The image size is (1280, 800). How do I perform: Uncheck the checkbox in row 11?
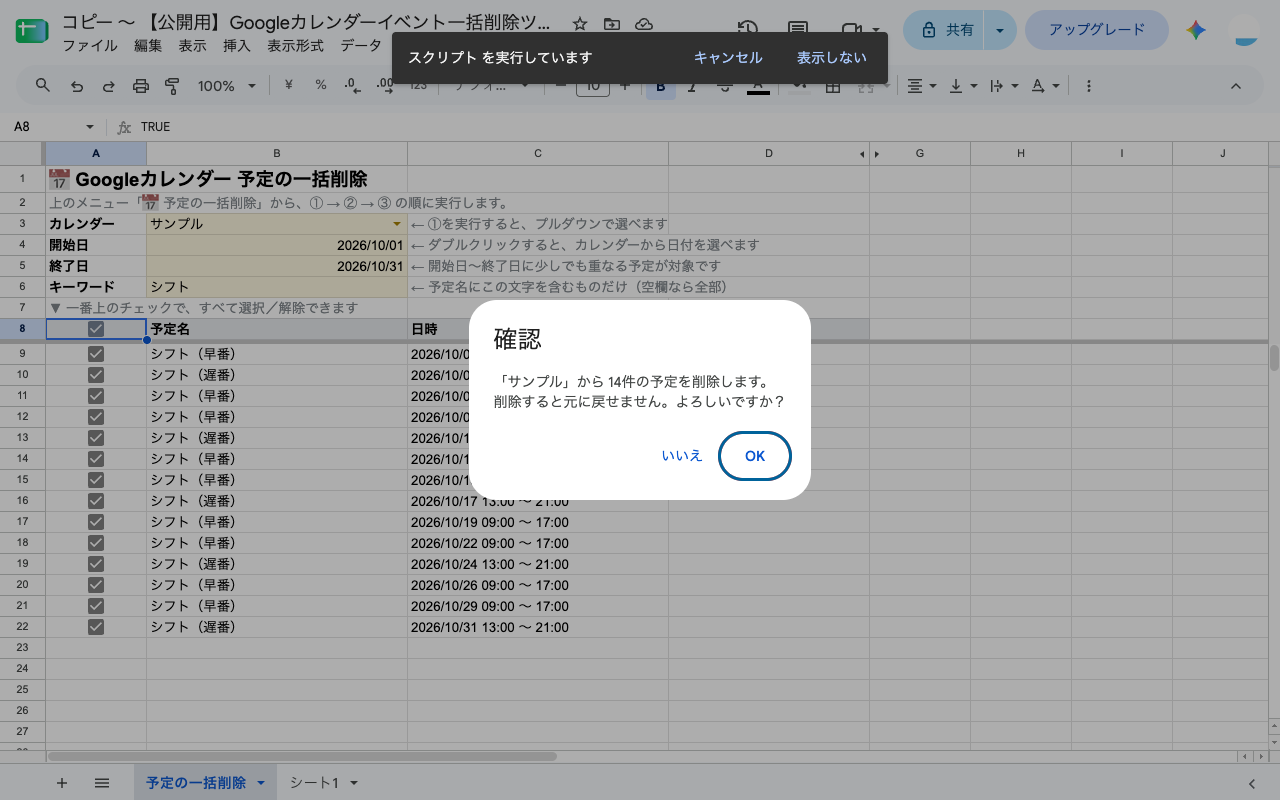tap(96, 396)
